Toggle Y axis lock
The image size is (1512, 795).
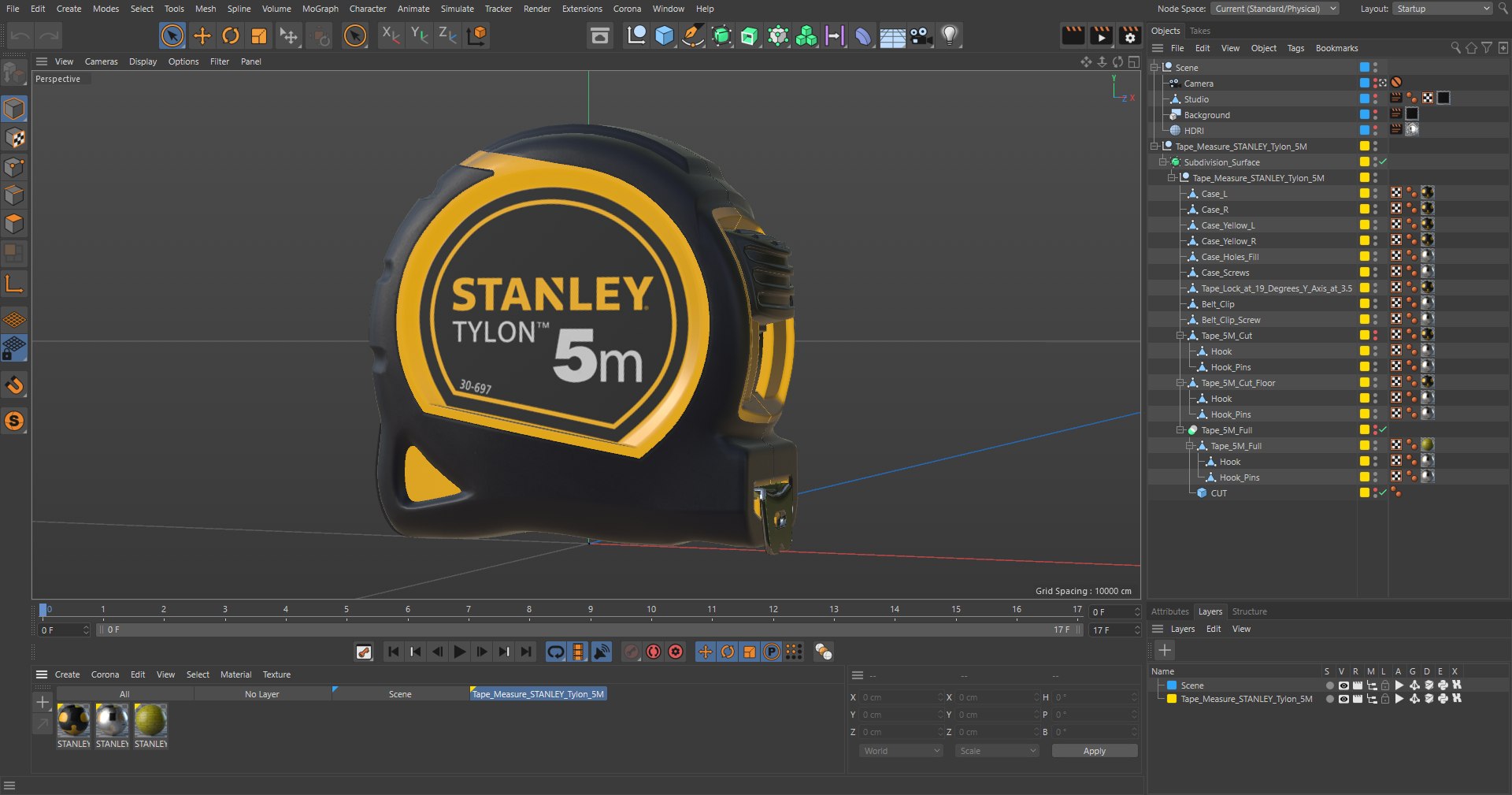pyautogui.click(x=419, y=35)
